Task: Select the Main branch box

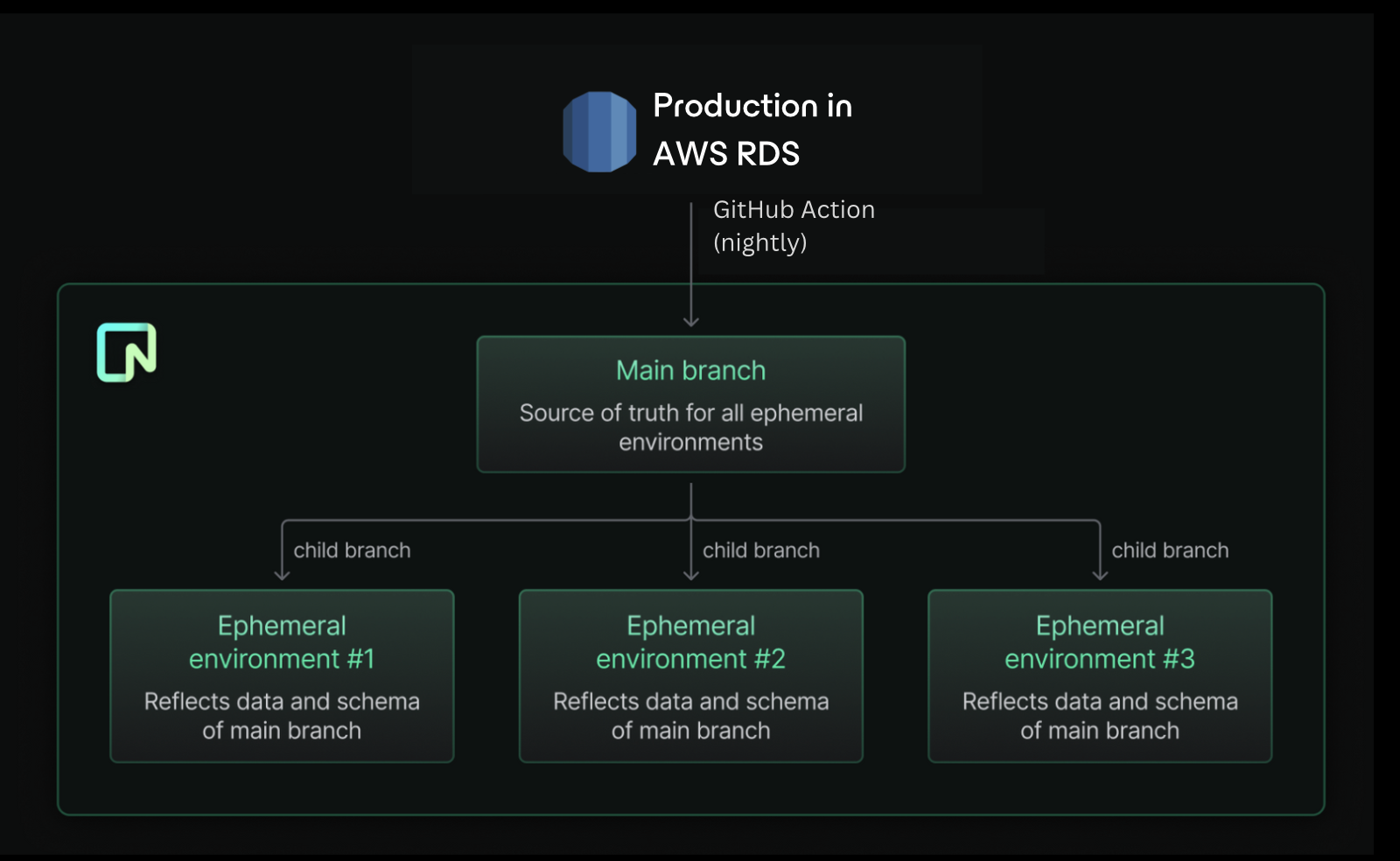Action: coord(691,404)
